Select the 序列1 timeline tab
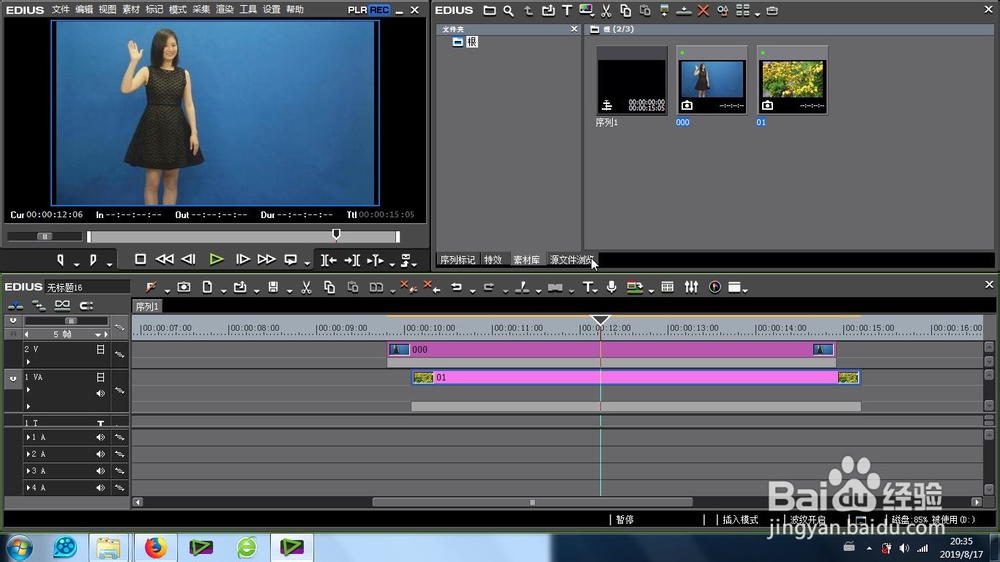This screenshot has height=562, width=1000. tap(147, 307)
